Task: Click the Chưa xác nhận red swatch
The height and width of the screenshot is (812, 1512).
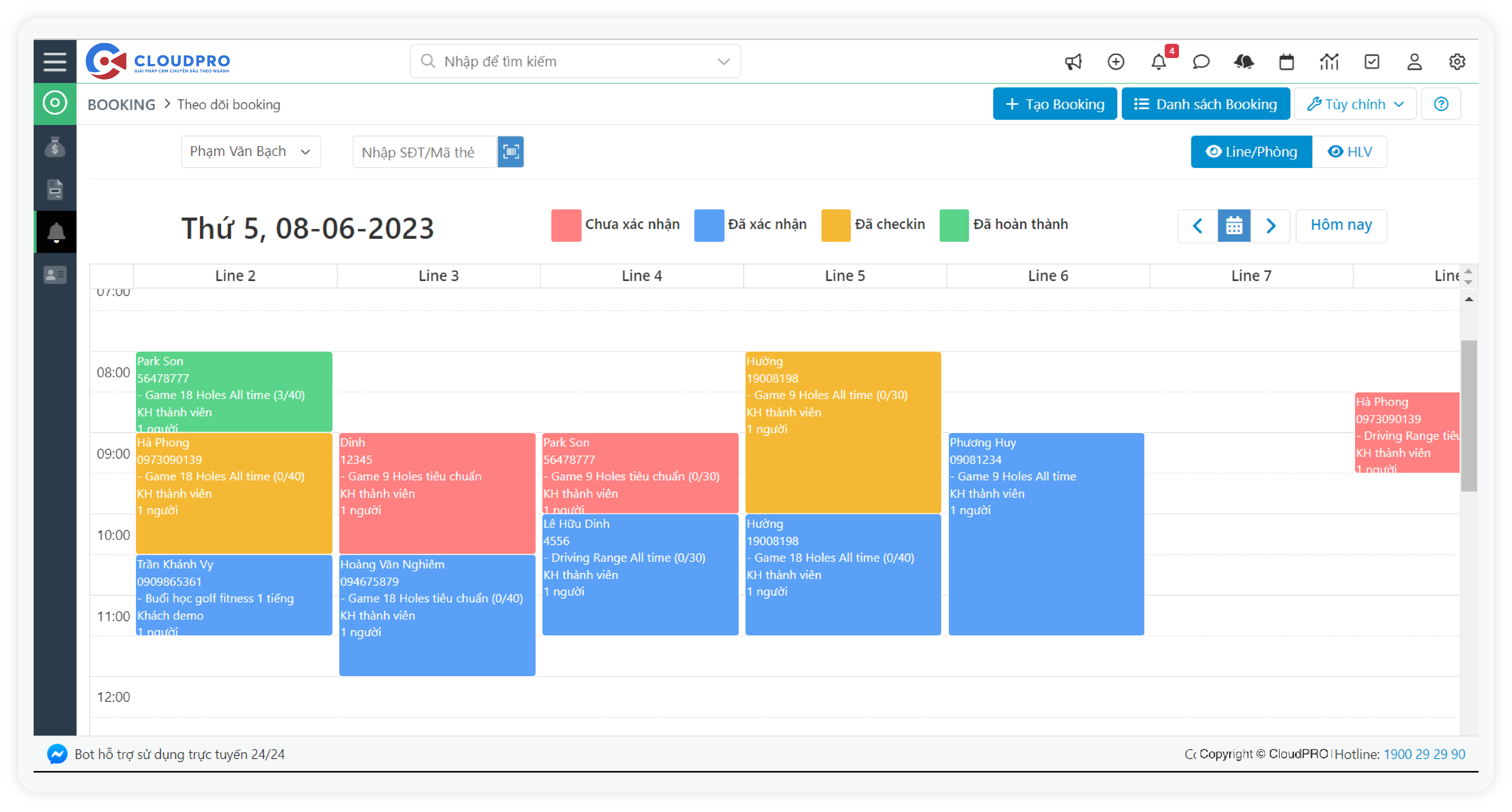Action: coord(566,225)
